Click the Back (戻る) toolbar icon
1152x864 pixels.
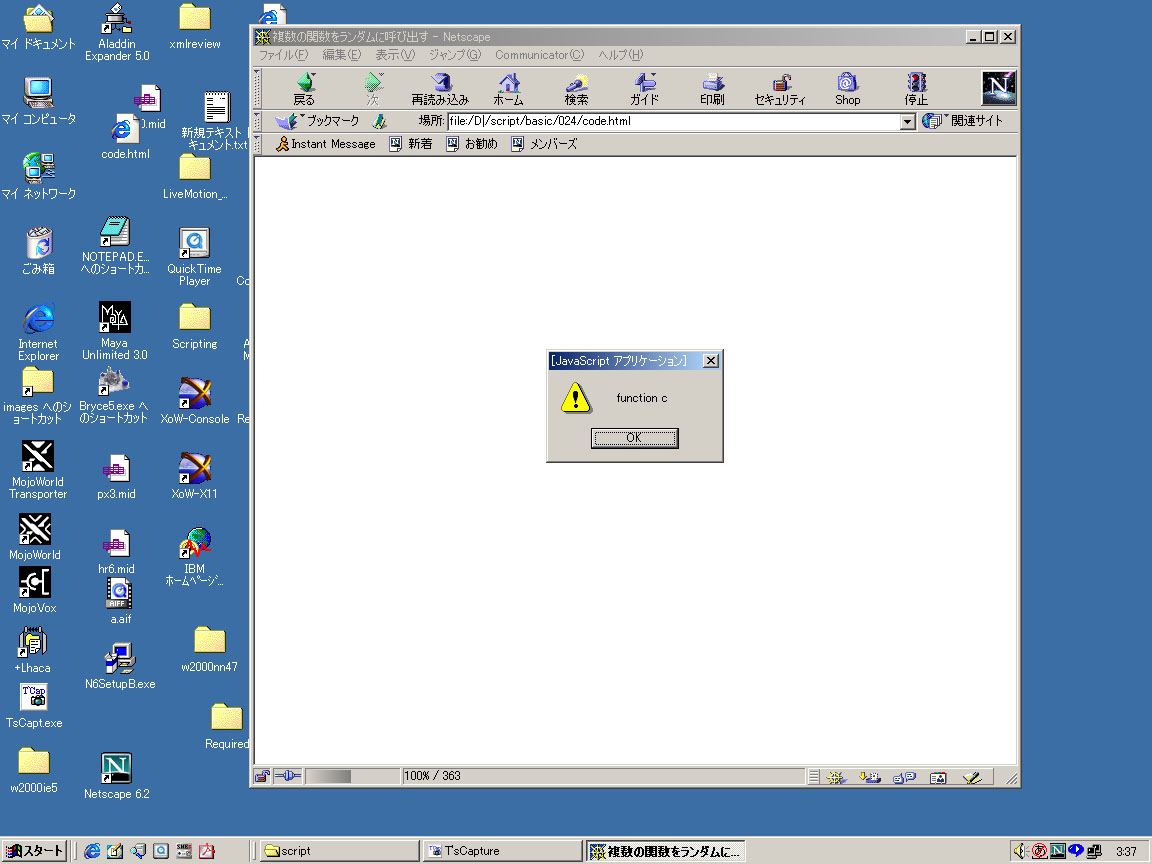coord(305,84)
